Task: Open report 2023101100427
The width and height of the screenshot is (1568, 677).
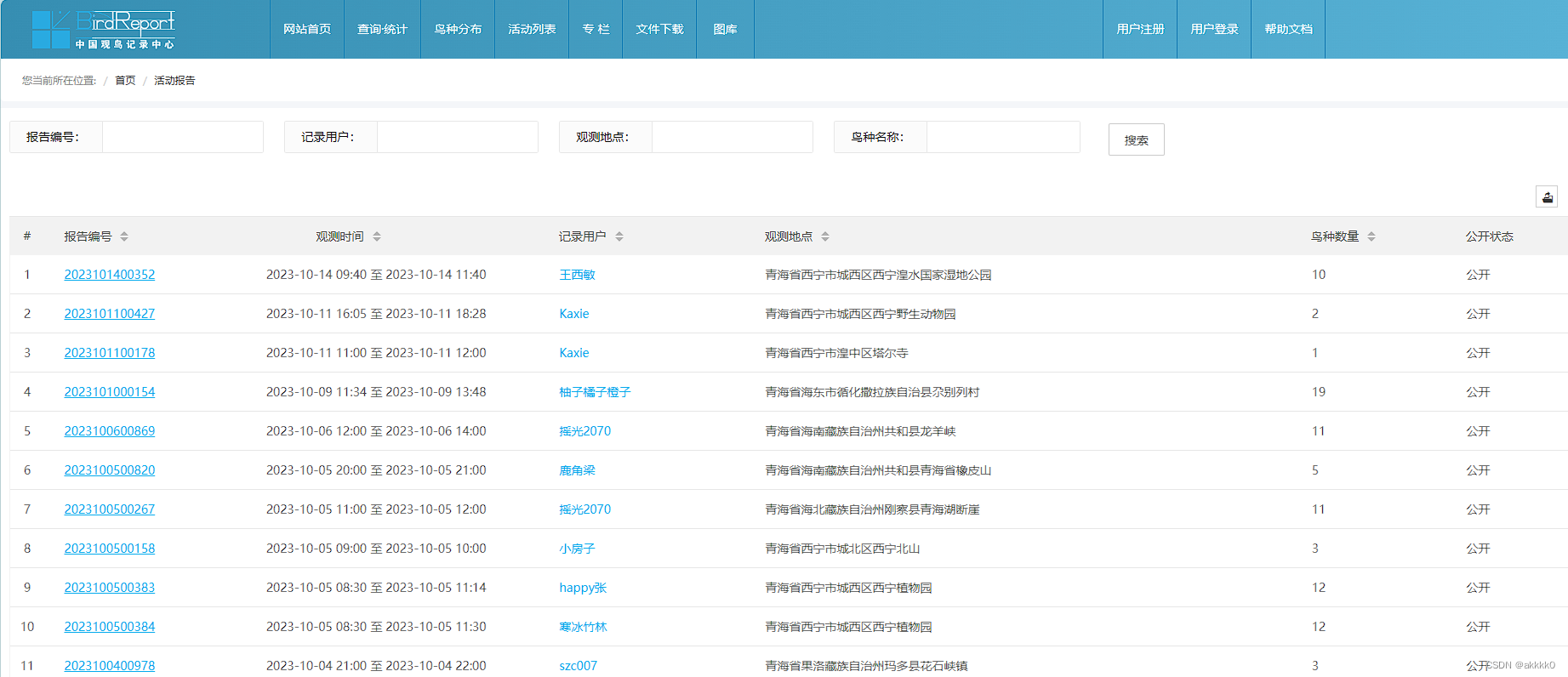Action: 110,314
